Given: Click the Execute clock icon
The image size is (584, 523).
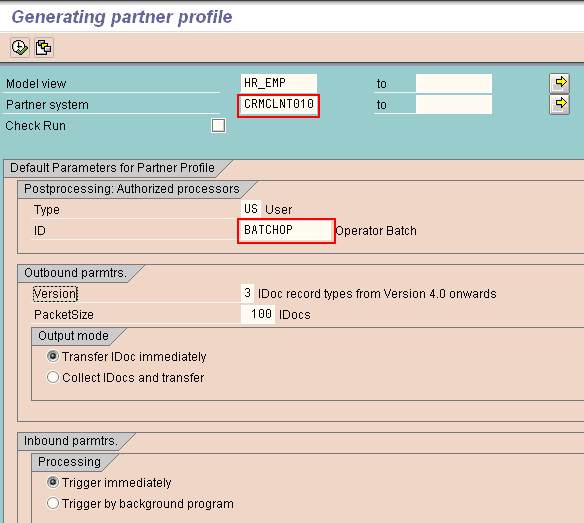Looking at the screenshot, I should [20, 48].
